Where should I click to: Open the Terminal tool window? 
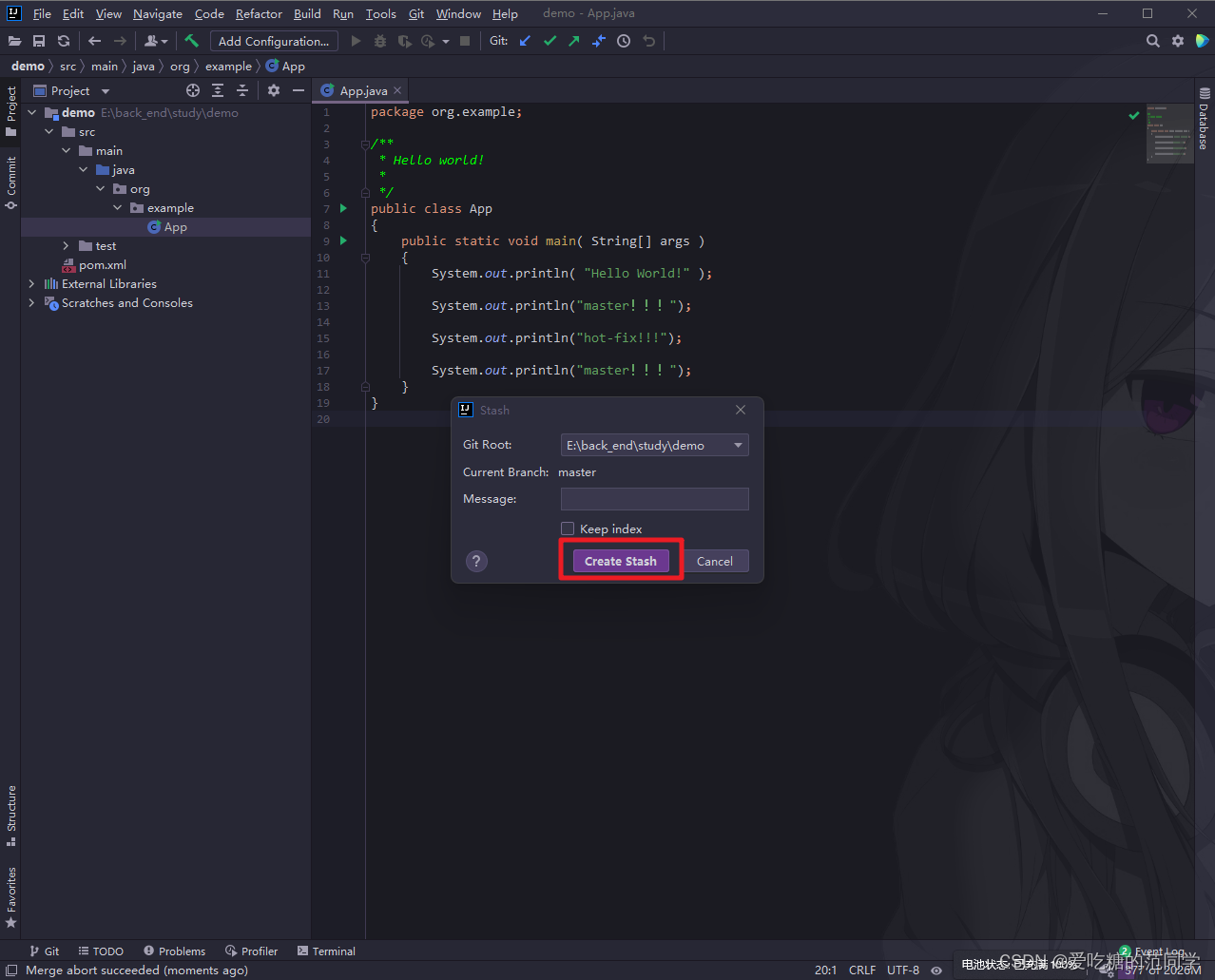click(x=326, y=951)
